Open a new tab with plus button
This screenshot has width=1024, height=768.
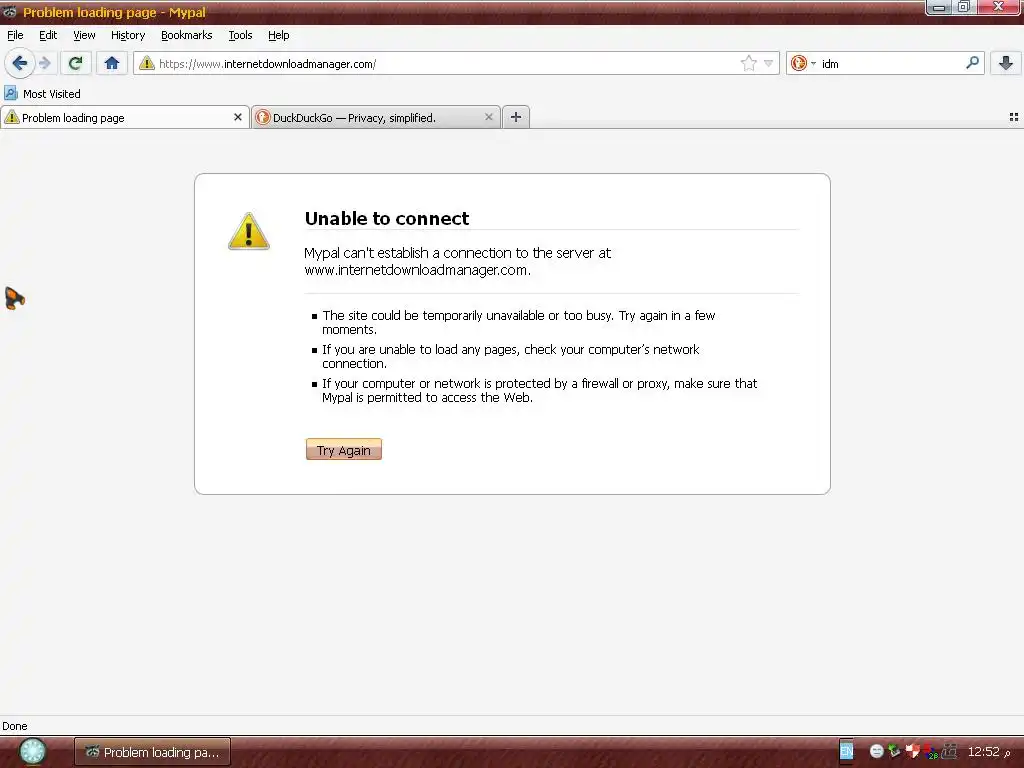(x=516, y=117)
